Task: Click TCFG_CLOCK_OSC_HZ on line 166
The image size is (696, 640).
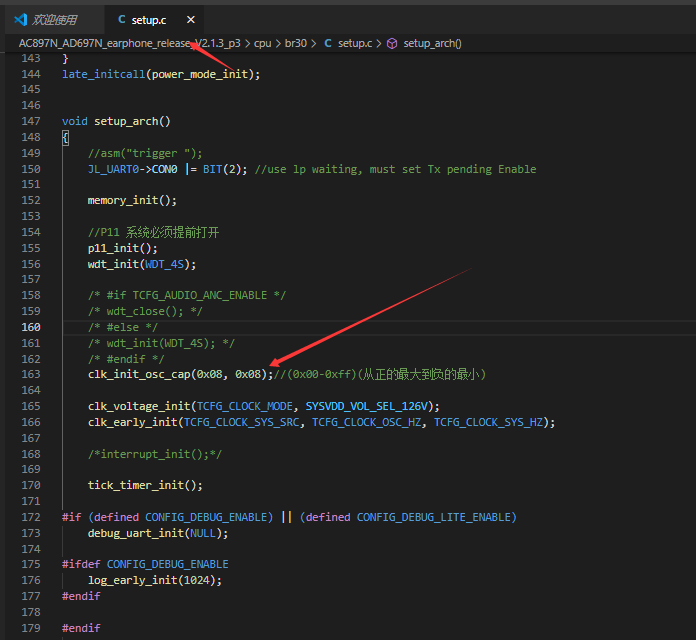Action: 366,422
